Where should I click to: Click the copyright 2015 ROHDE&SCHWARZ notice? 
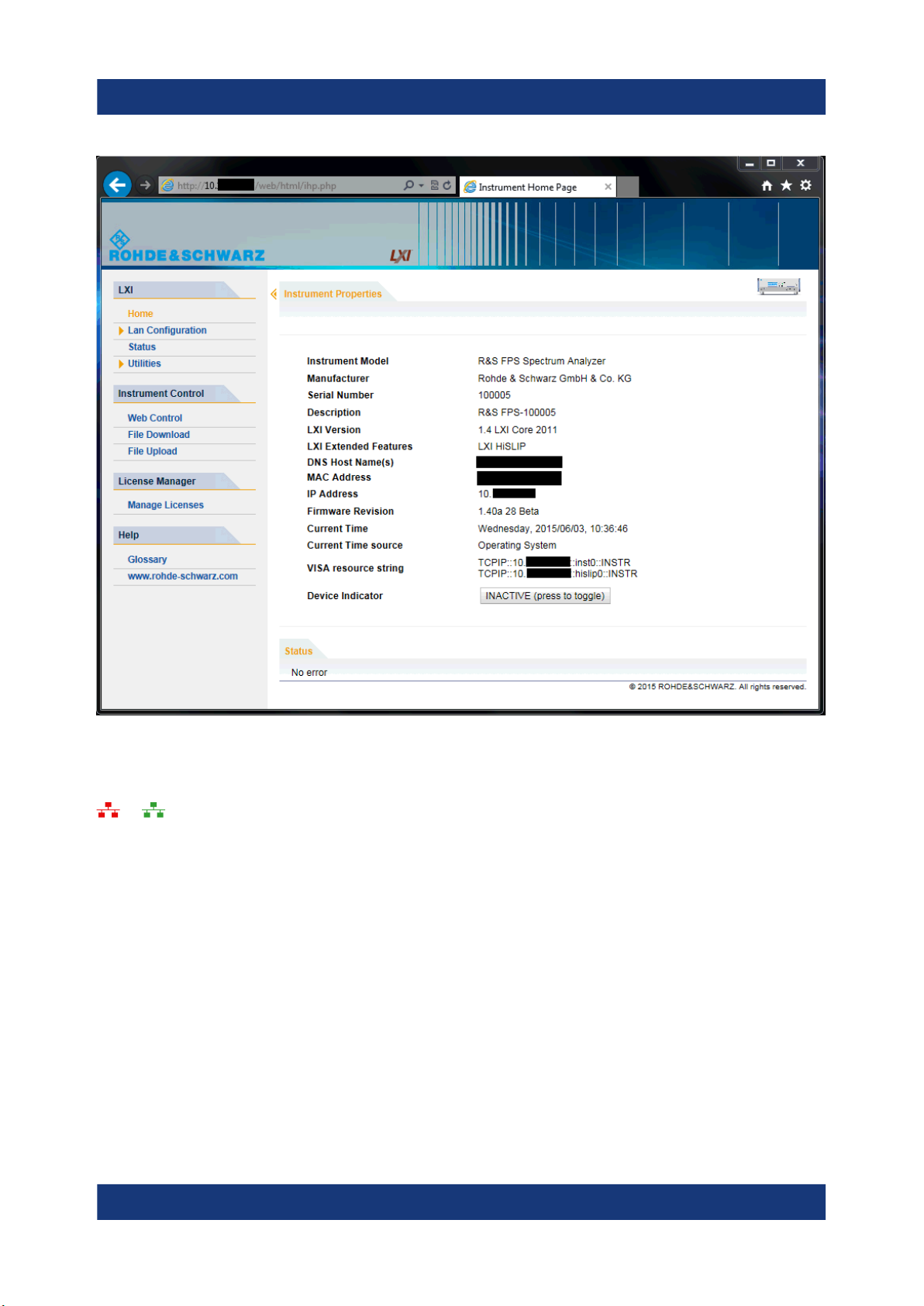(717, 687)
